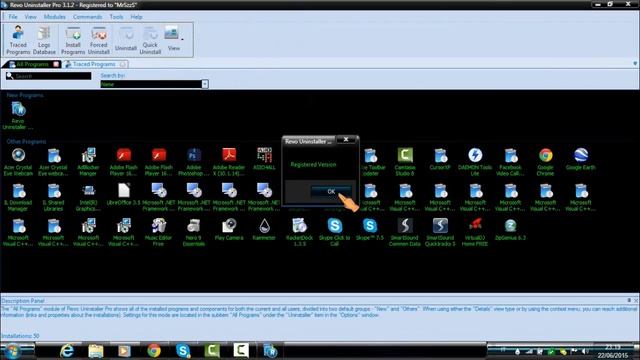Image resolution: width=640 pixels, height=360 pixels.
Task: Launch the Forced Uninstall tool
Action: click(x=99, y=40)
